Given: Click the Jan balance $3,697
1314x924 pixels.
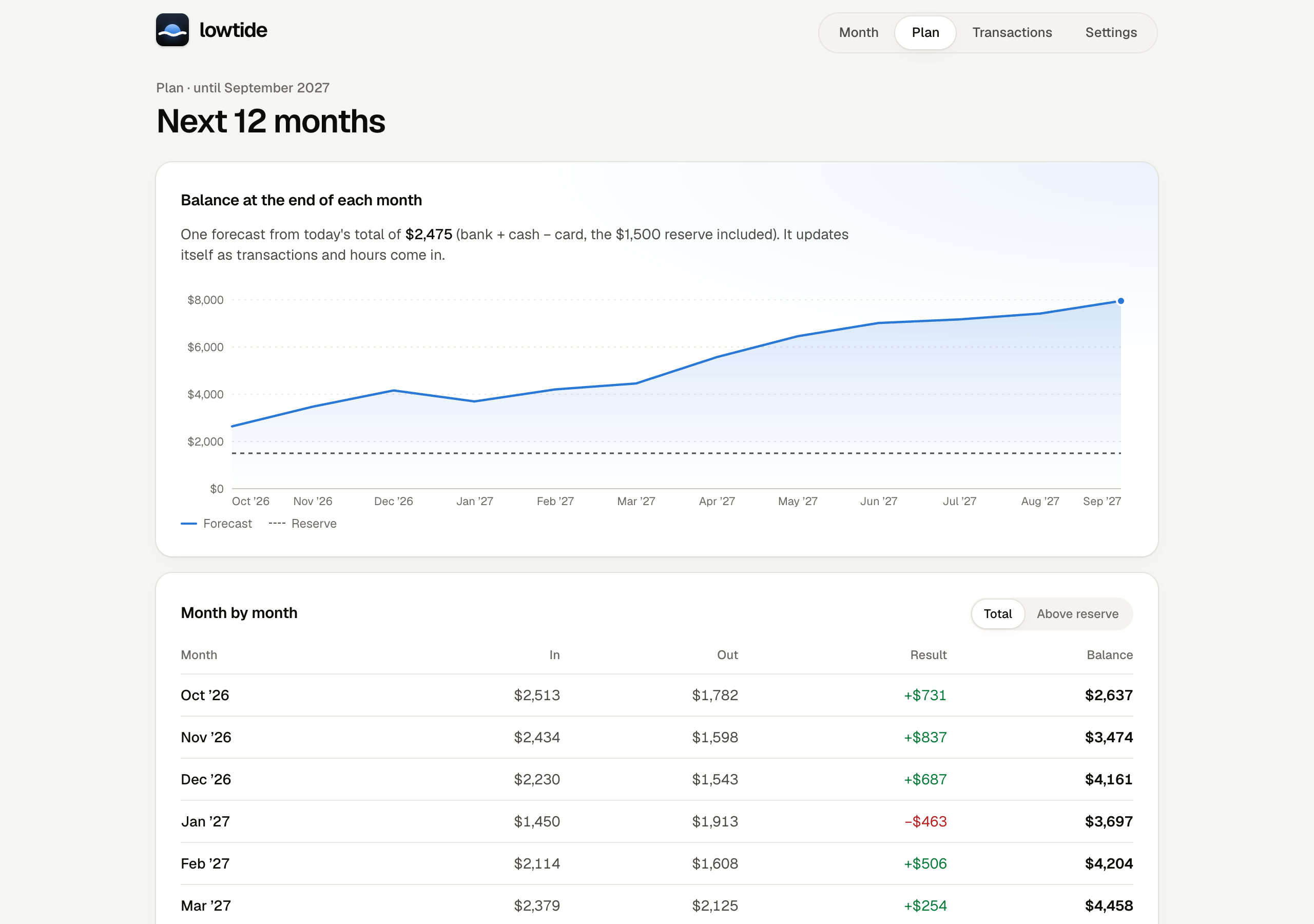Looking at the screenshot, I should click(x=1109, y=821).
